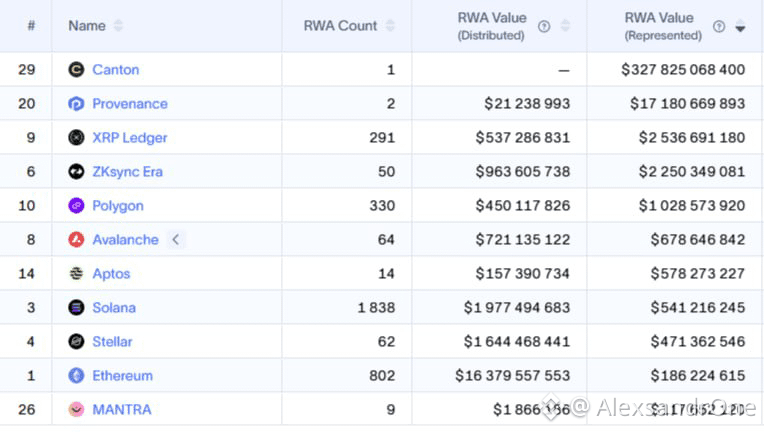Select Polygon RWA count 330
Screen dimensions: 764x432
pos(382,206)
